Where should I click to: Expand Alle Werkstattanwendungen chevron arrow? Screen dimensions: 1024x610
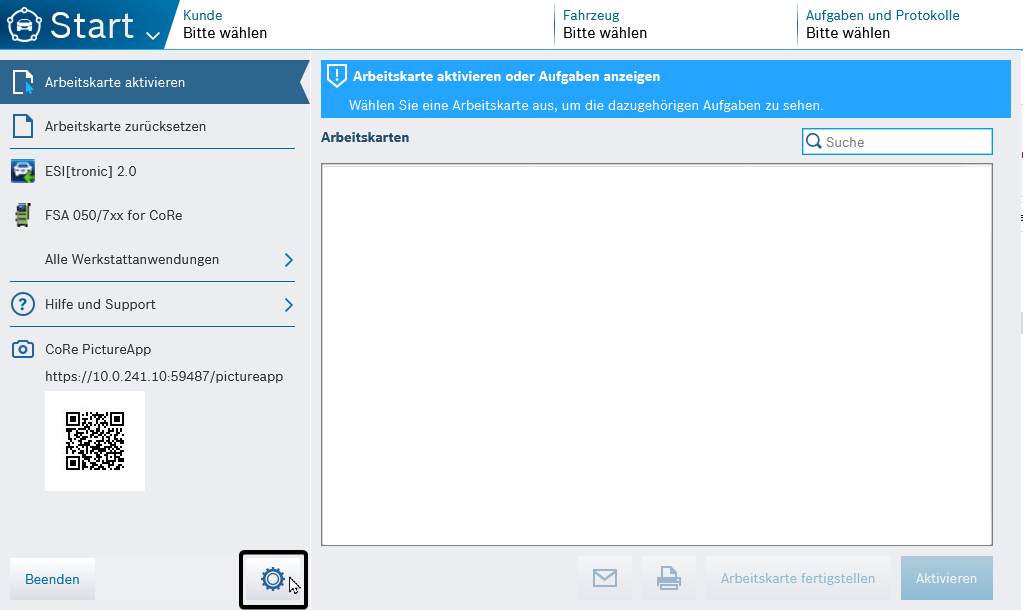(289, 260)
